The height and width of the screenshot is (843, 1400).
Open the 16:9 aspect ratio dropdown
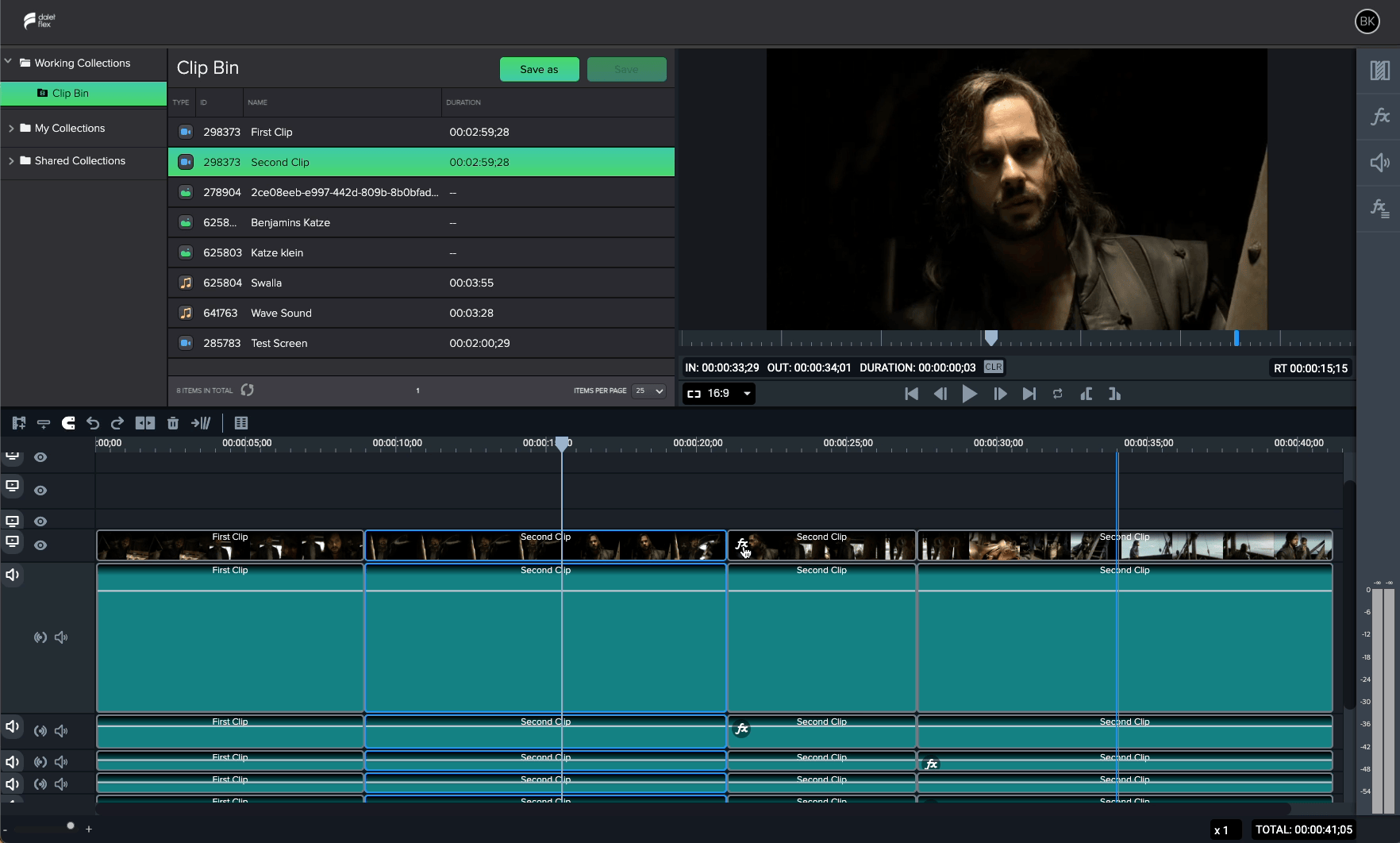719,394
